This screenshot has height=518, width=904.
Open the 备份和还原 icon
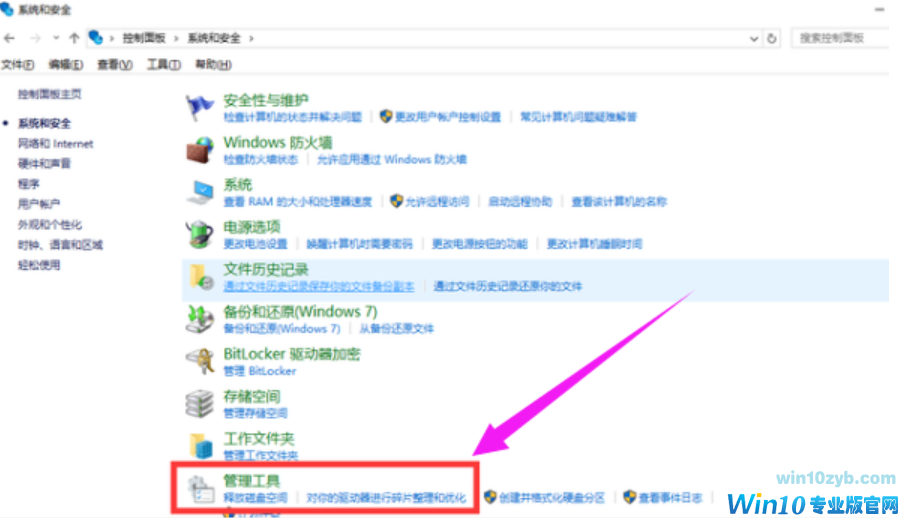coord(199,319)
